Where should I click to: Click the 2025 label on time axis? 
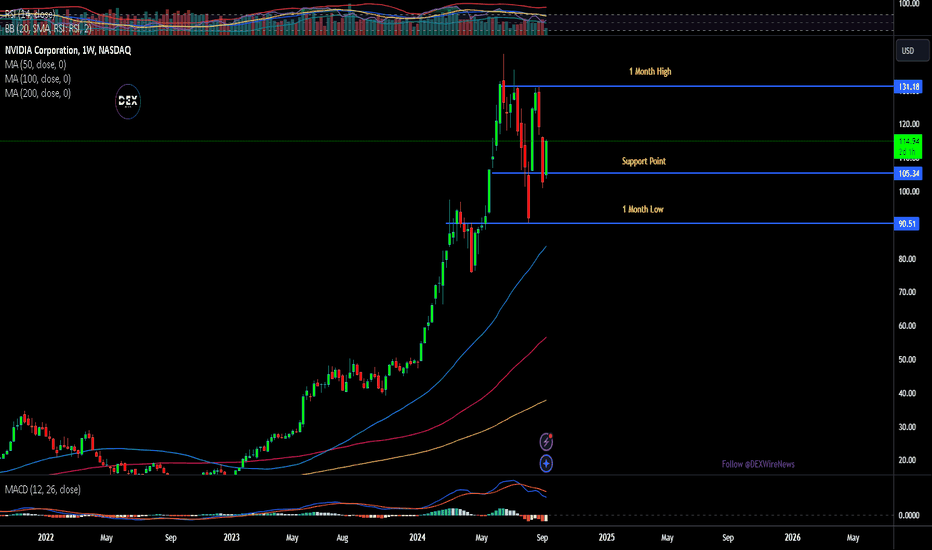[x=607, y=538]
